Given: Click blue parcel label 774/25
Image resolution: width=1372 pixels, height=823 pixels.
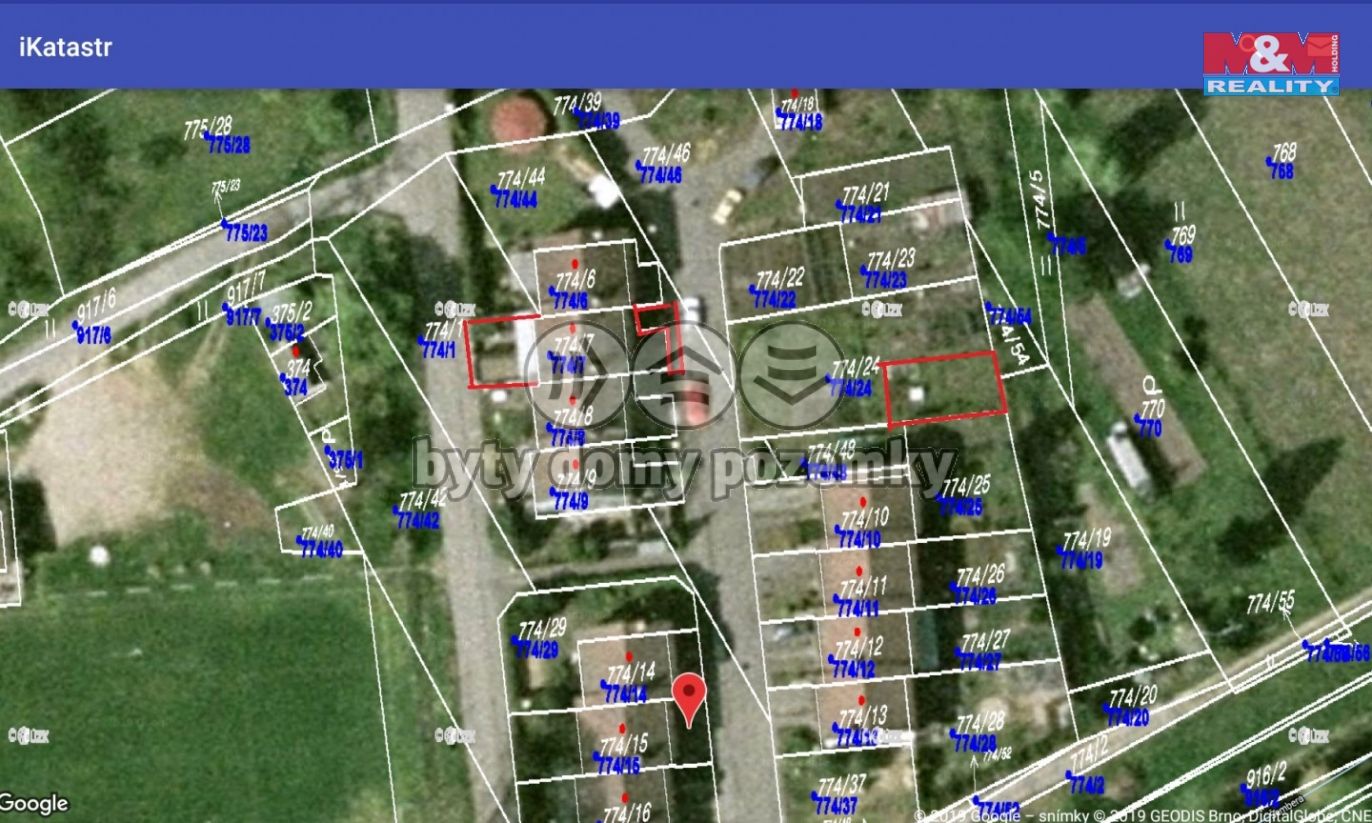Looking at the screenshot, I should [962, 508].
